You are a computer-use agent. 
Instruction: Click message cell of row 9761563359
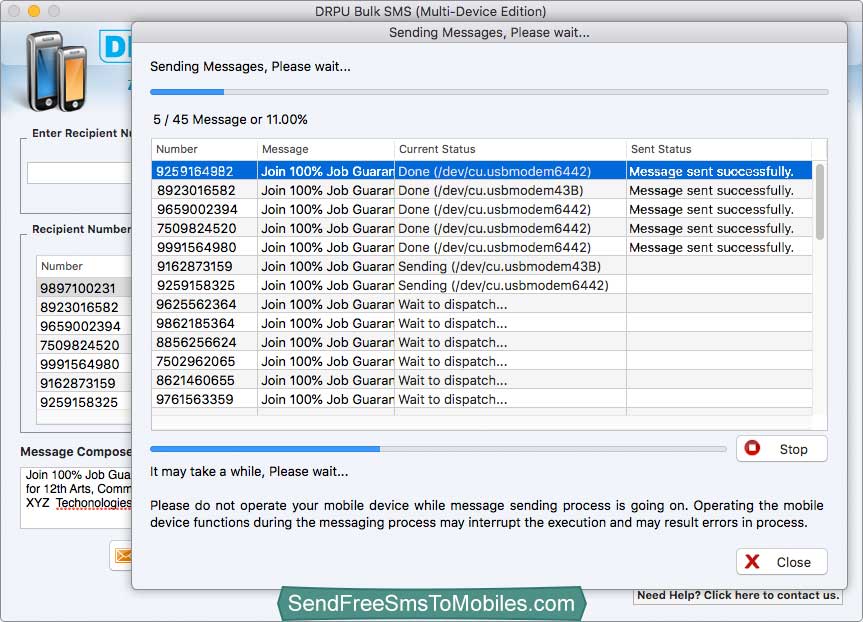pyautogui.click(x=326, y=399)
